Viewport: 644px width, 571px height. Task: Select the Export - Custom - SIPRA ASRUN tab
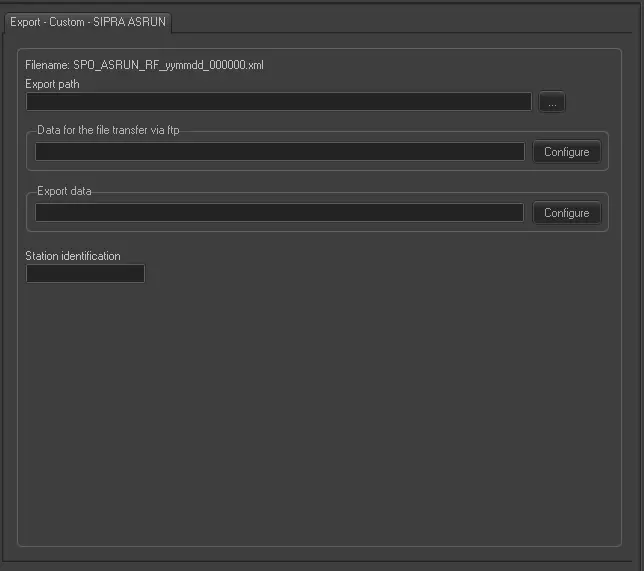(x=88, y=22)
